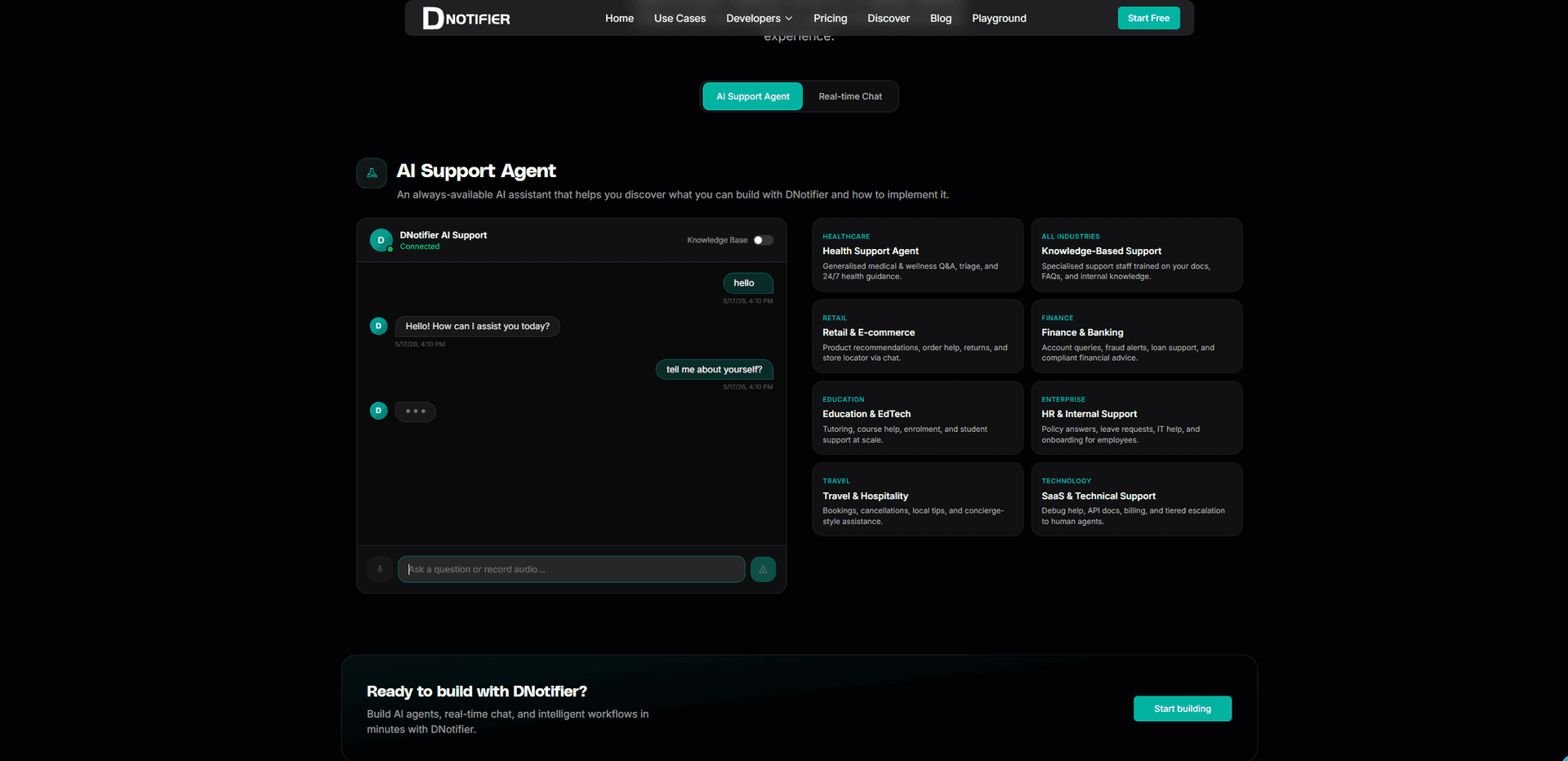This screenshot has width=1568, height=761.
Task: Open the Playground page
Action: tap(999, 18)
